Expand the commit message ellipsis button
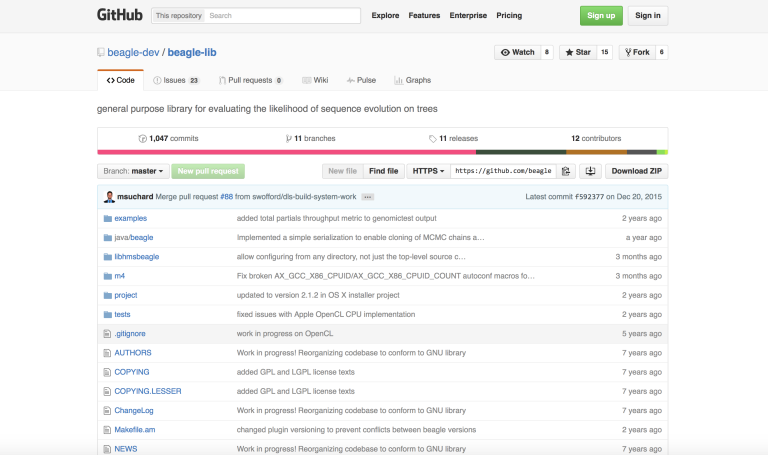Viewport: 768px width, 455px height. tap(367, 197)
